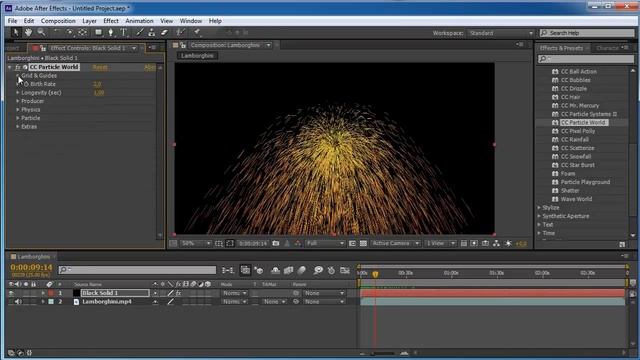Open the Effect menu
Screen dimensions: 640x360
tap(111, 21)
